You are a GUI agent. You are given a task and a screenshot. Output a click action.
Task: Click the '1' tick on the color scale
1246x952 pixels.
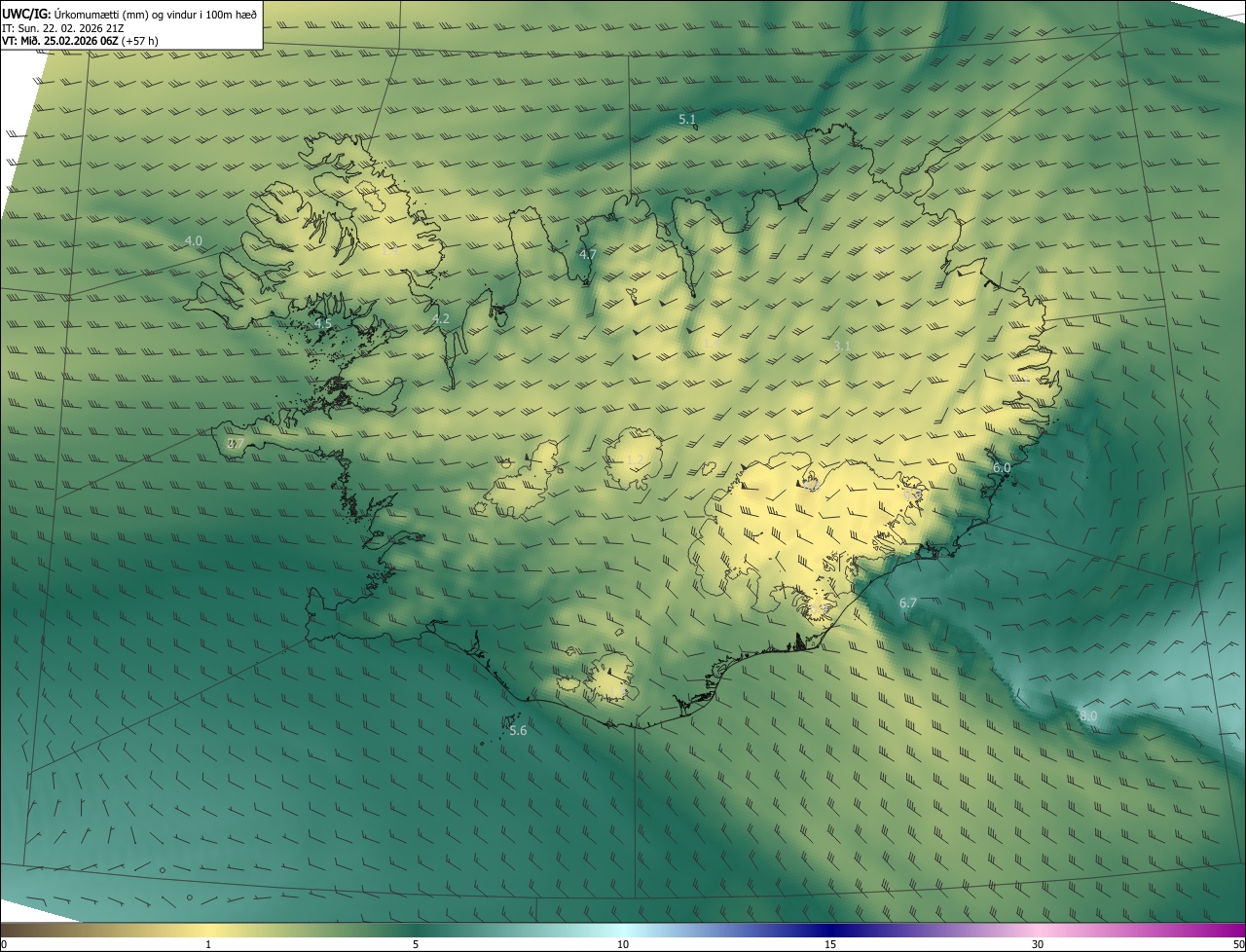coord(208,944)
